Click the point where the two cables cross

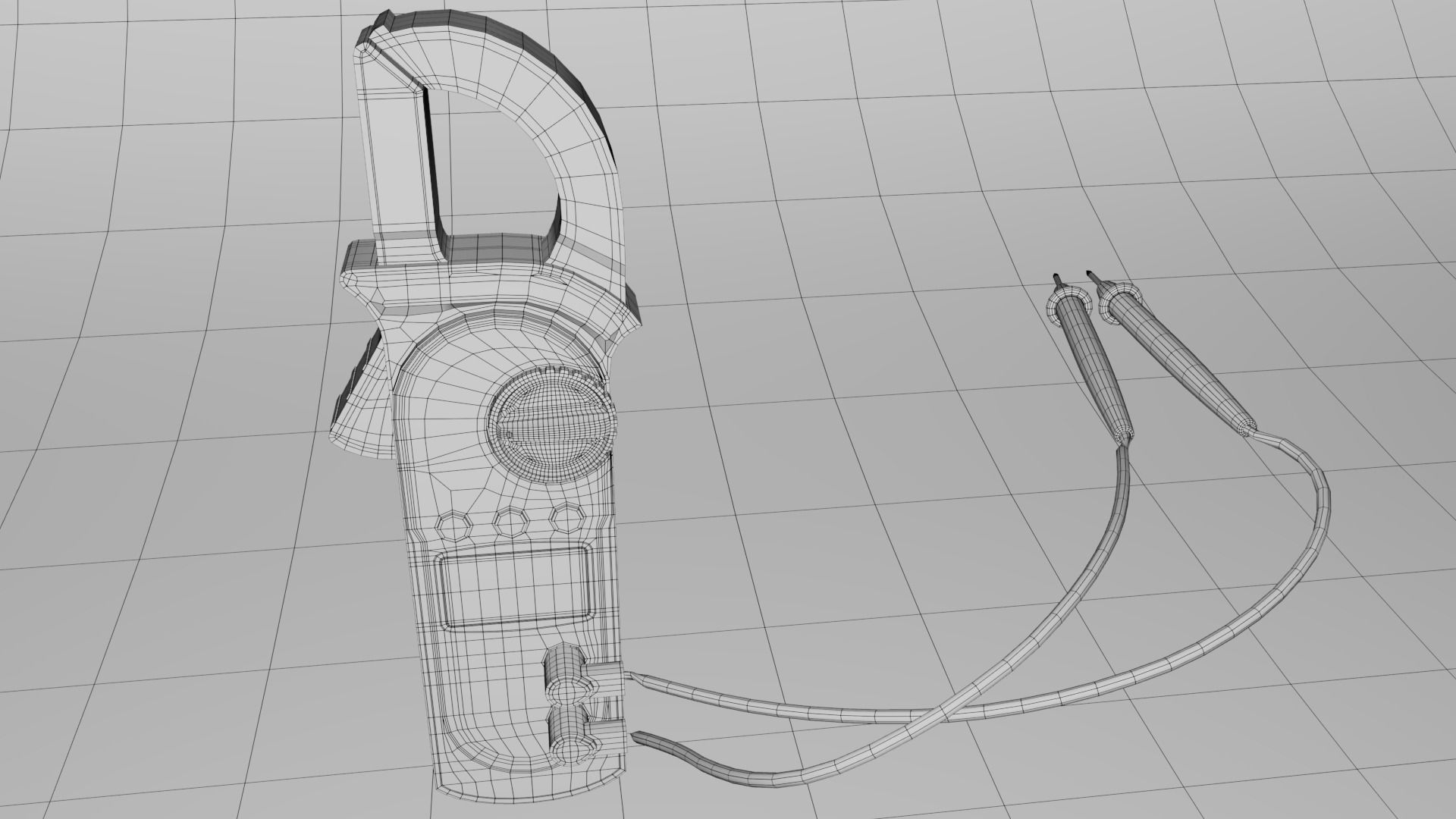pyautogui.click(x=943, y=714)
